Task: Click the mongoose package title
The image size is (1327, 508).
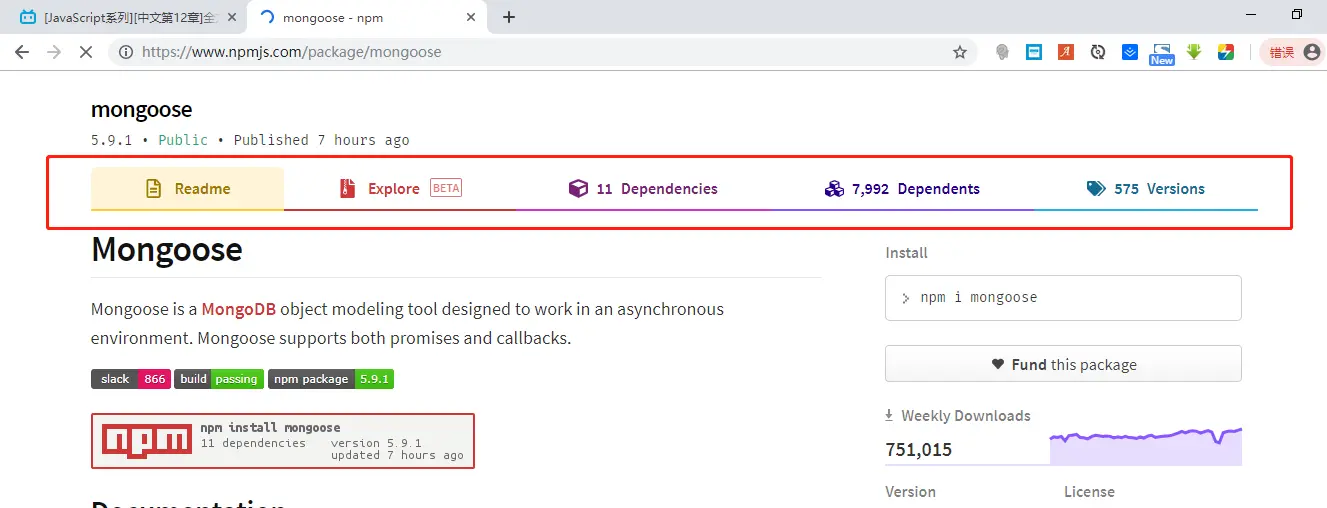Action: click(x=141, y=110)
